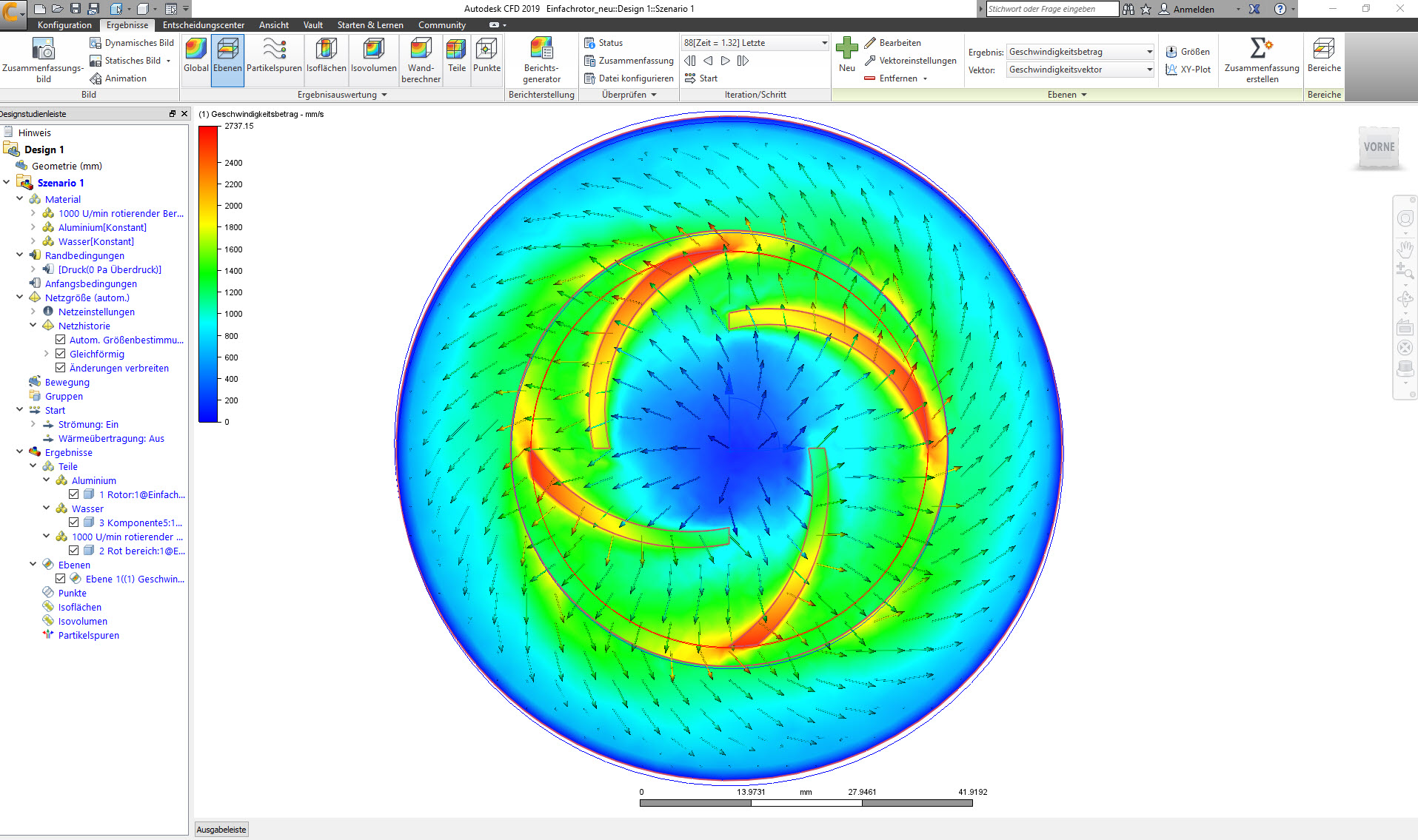Viewport: 1418px width, 840px height.
Task: Uncheck Ebene 1(1) Geschwindigkeit
Action: click(x=61, y=578)
